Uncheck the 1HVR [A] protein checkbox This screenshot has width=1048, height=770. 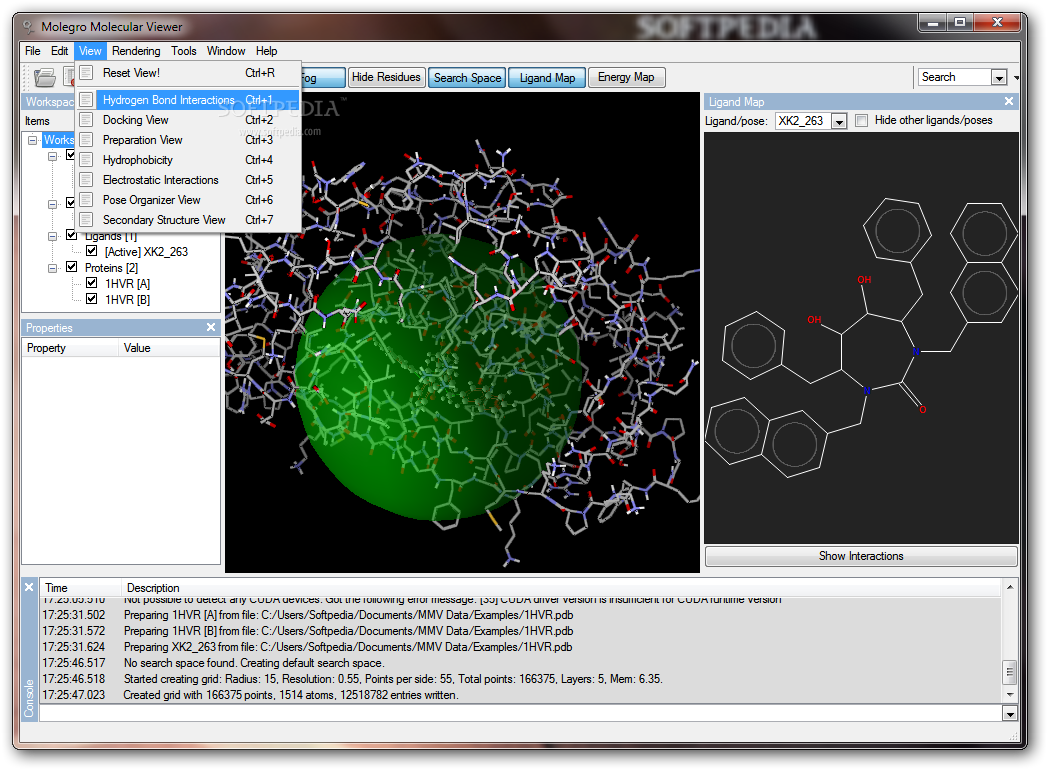(92, 283)
